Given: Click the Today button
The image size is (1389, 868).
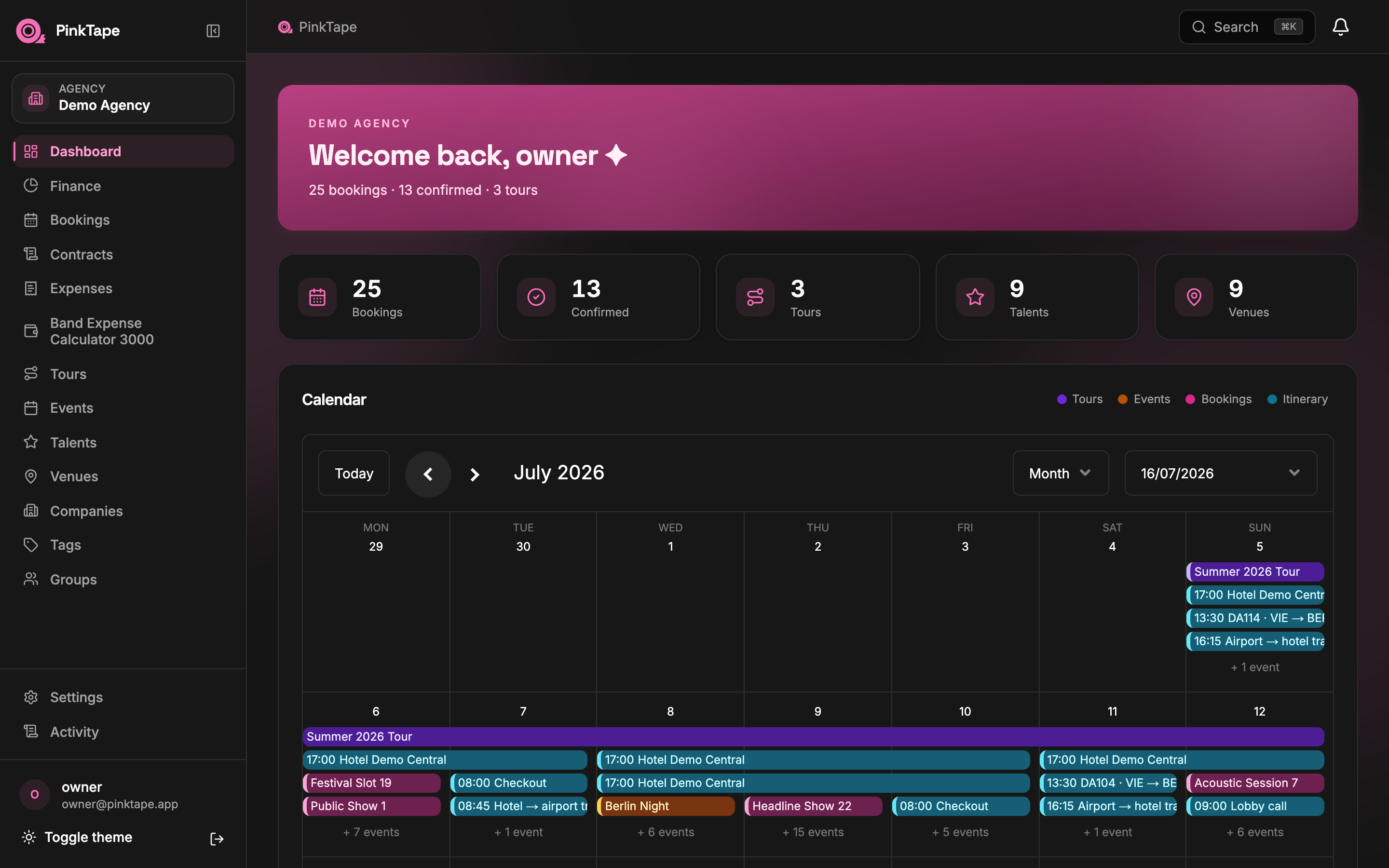Looking at the screenshot, I should coord(354,473).
